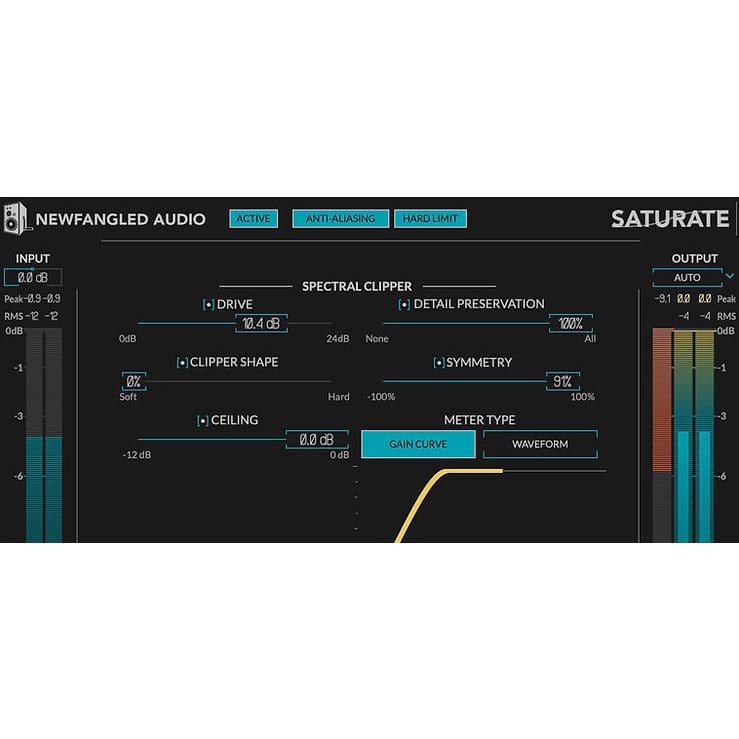Click the bracketed dot icon beside CEILING

point(203,421)
